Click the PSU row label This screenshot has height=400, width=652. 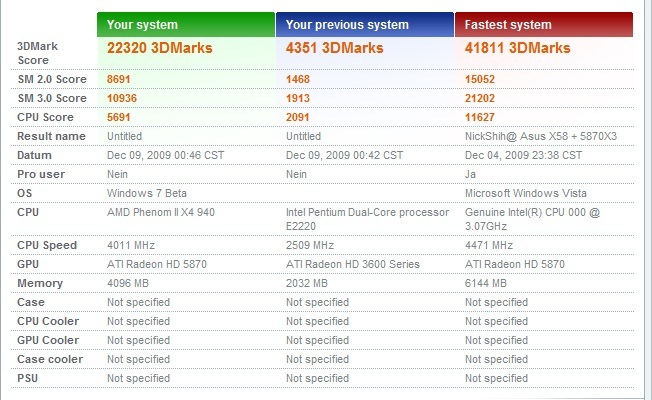[27, 378]
